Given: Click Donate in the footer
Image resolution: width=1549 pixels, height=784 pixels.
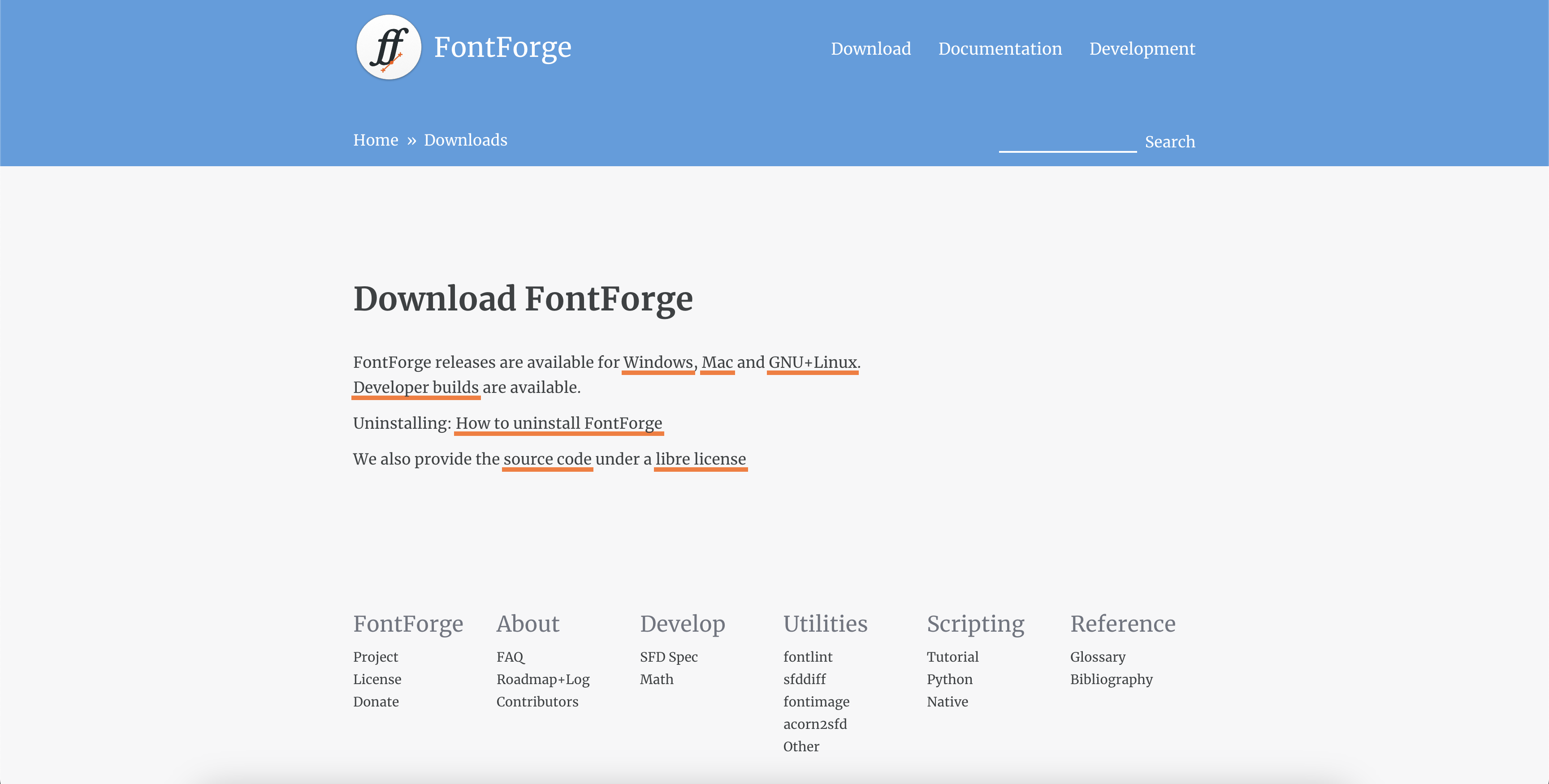Looking at the screenshot, I should pyautogui.click(x=376, y=702).
